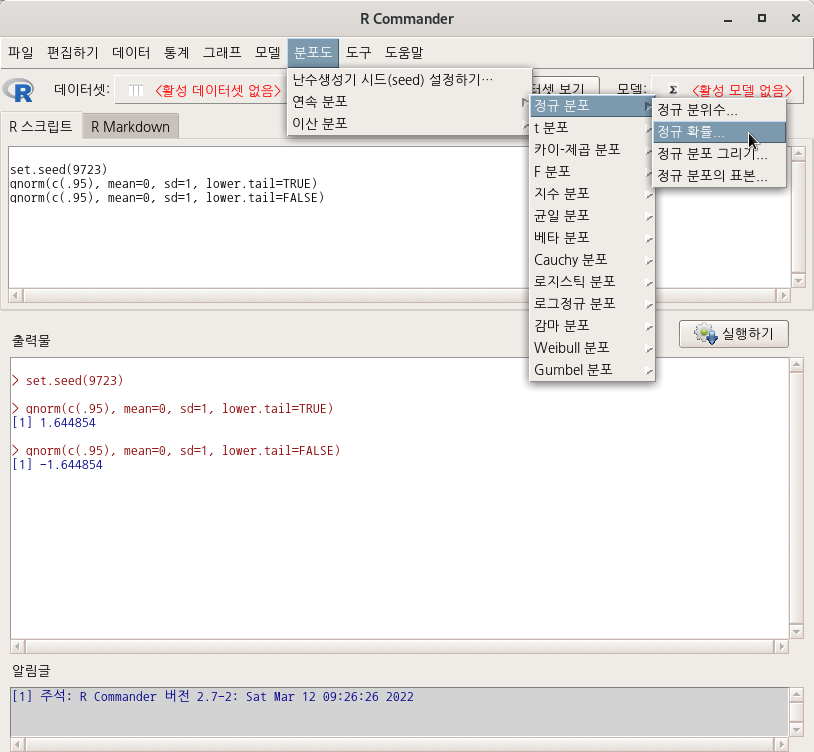This screenshot has height=752, width=814.
Task: Expand the 지수 분포 submenu
Action: 592,194
